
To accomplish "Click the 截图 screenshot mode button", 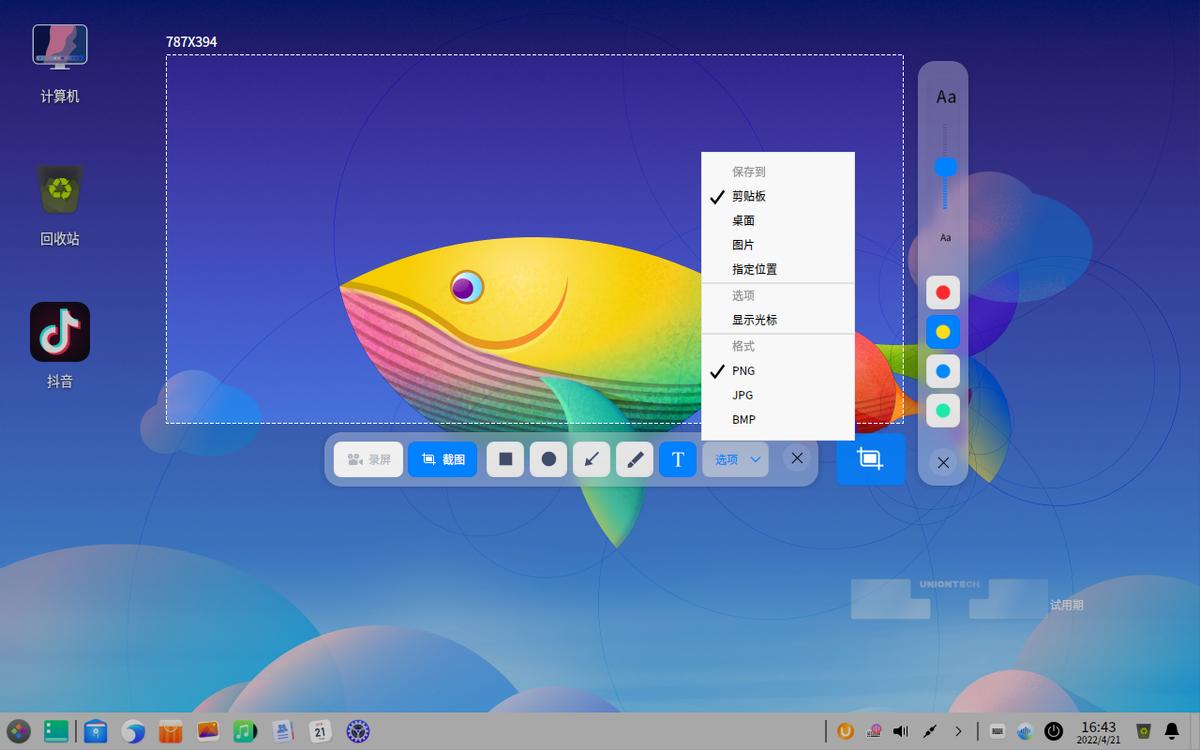I will pyautogui.click(x=442, y=459).
